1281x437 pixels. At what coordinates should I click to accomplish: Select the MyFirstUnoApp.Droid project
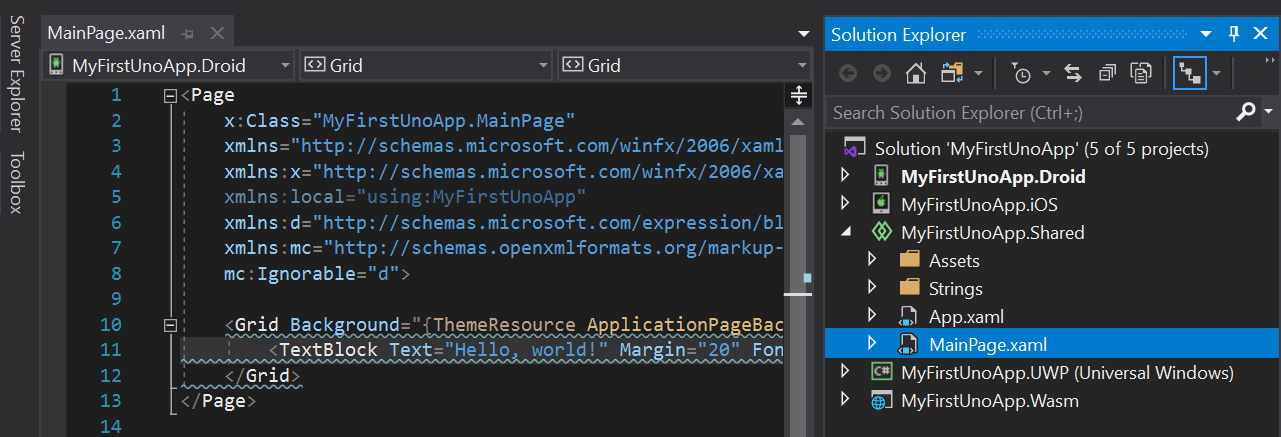point(993,176)
